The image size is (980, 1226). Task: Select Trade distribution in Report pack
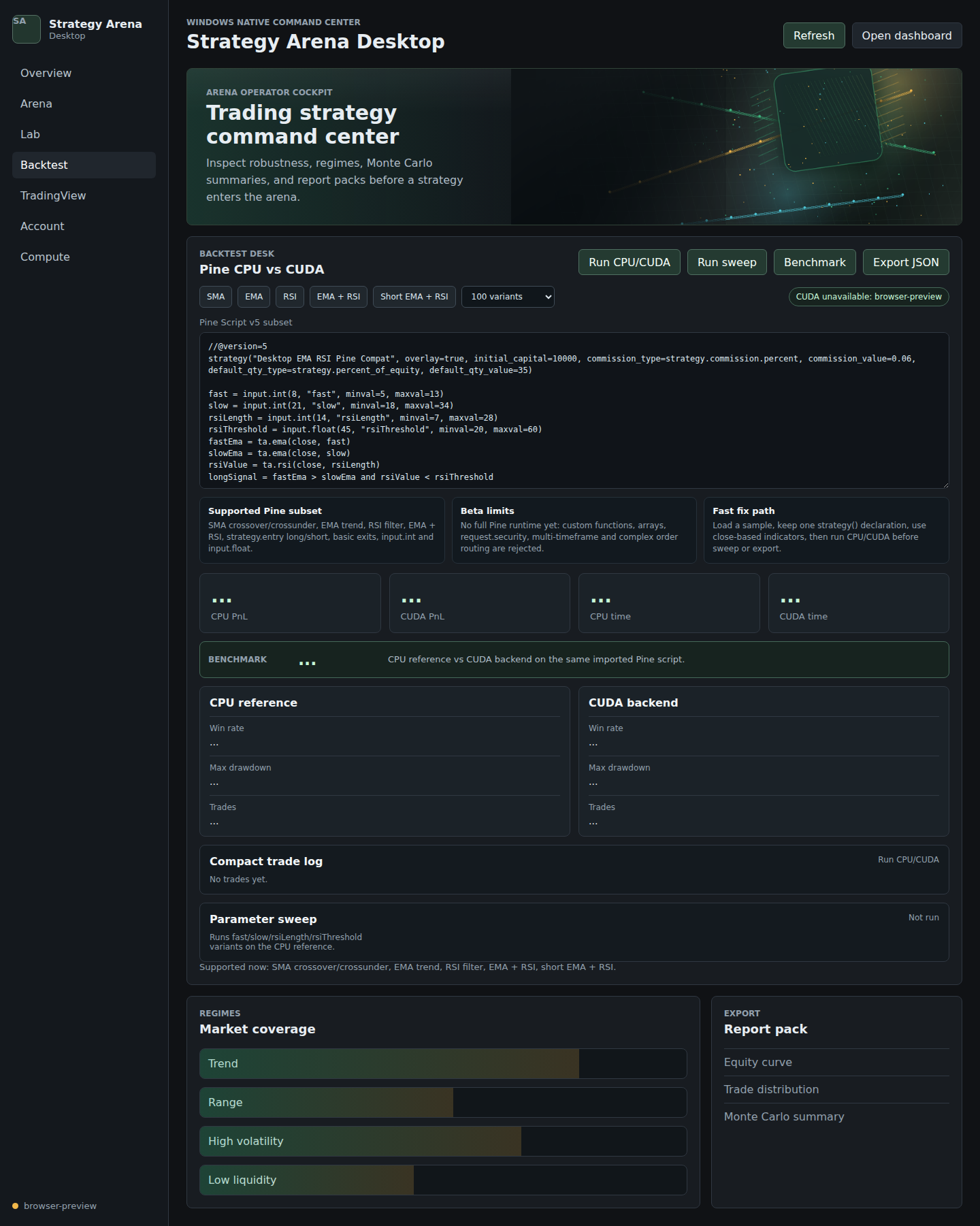(x=836, y=1089)
